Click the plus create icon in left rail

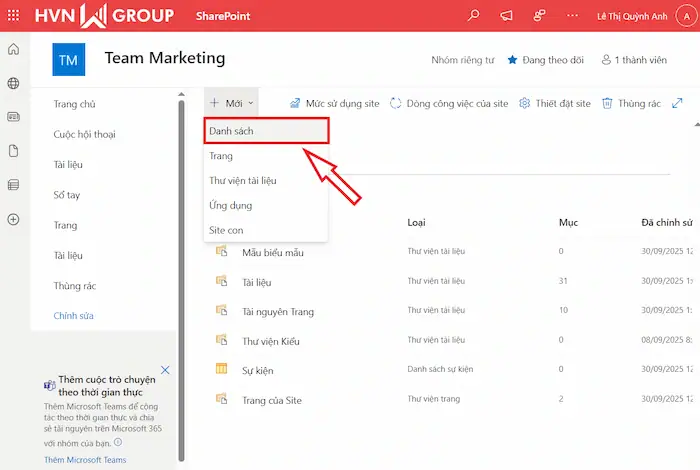click(13, 219)
